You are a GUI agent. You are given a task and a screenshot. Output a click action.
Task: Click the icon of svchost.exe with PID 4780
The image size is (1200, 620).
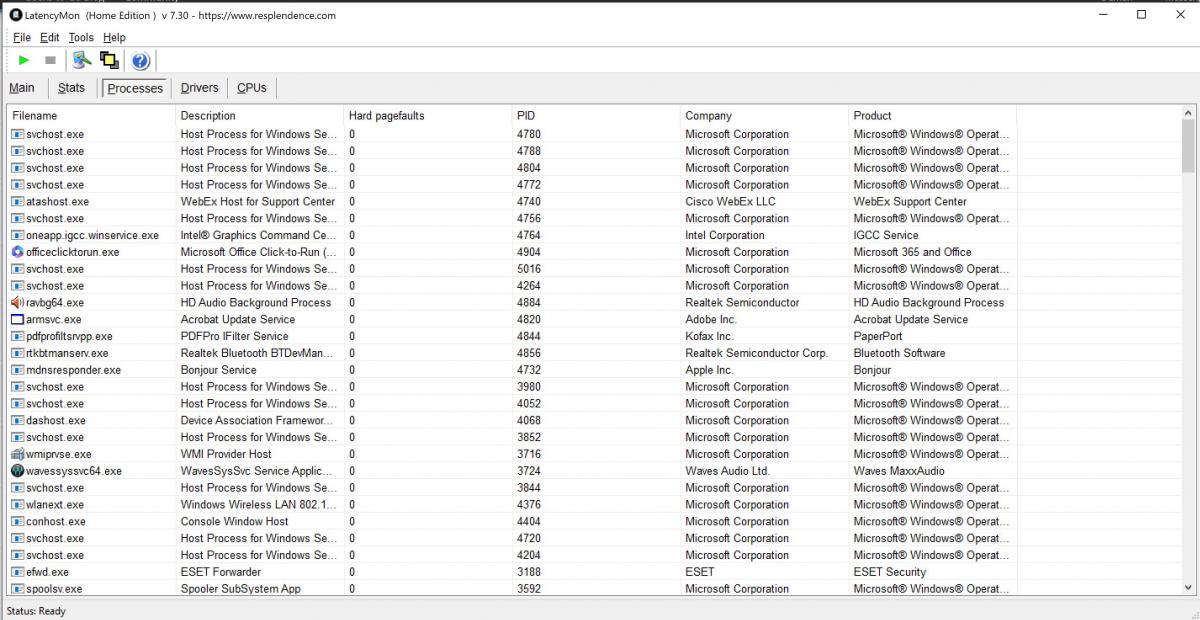[x=17, y=135]
